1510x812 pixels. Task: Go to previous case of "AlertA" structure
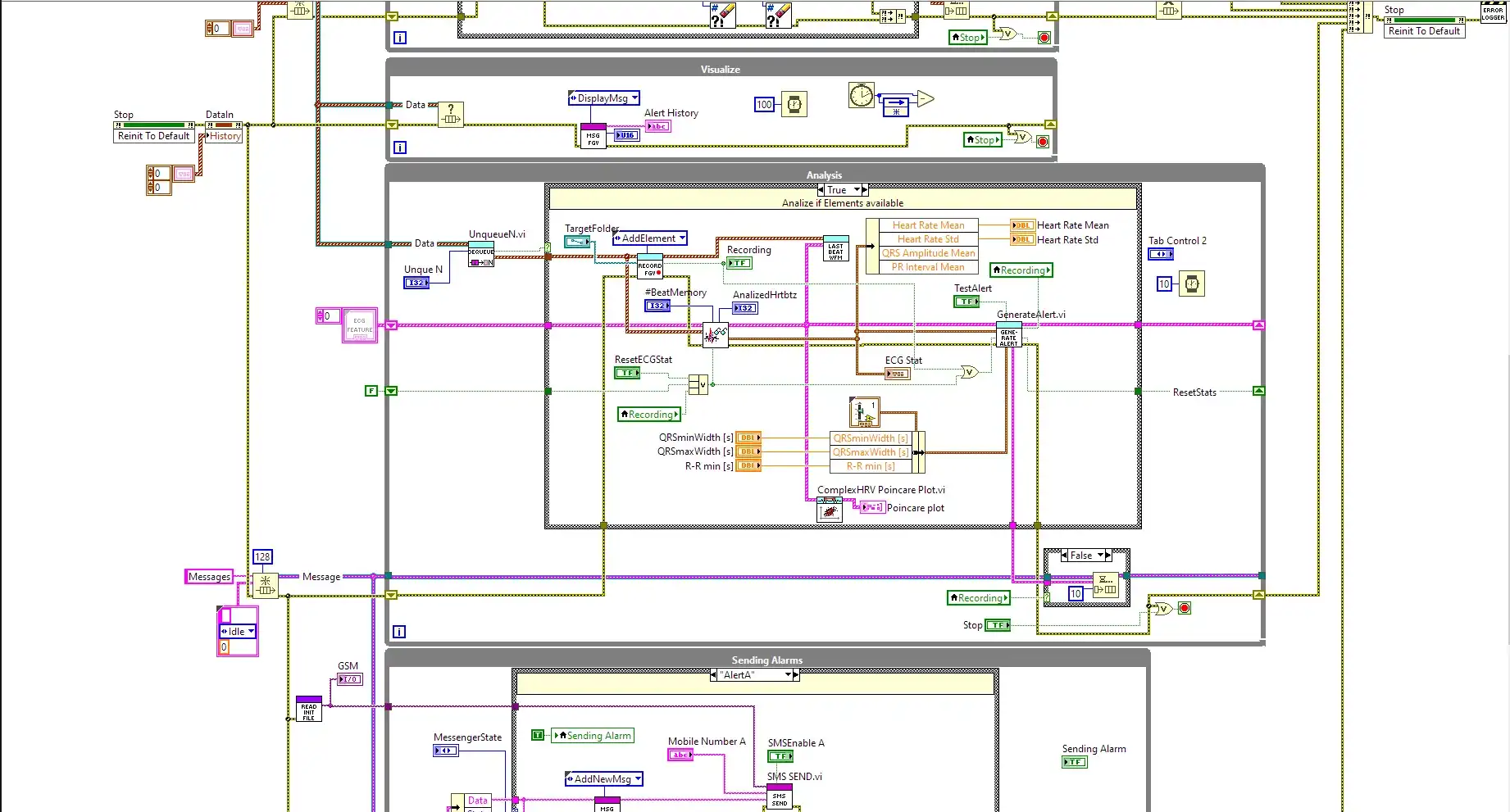tap(713, 675)
